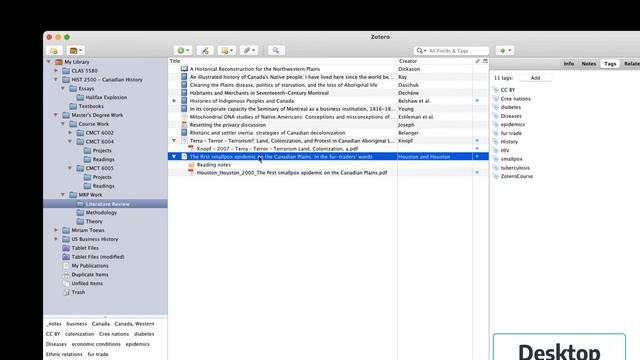Open the column picker icon in header
This screenshot has width=640, height=360.
(x=485, y=61)
